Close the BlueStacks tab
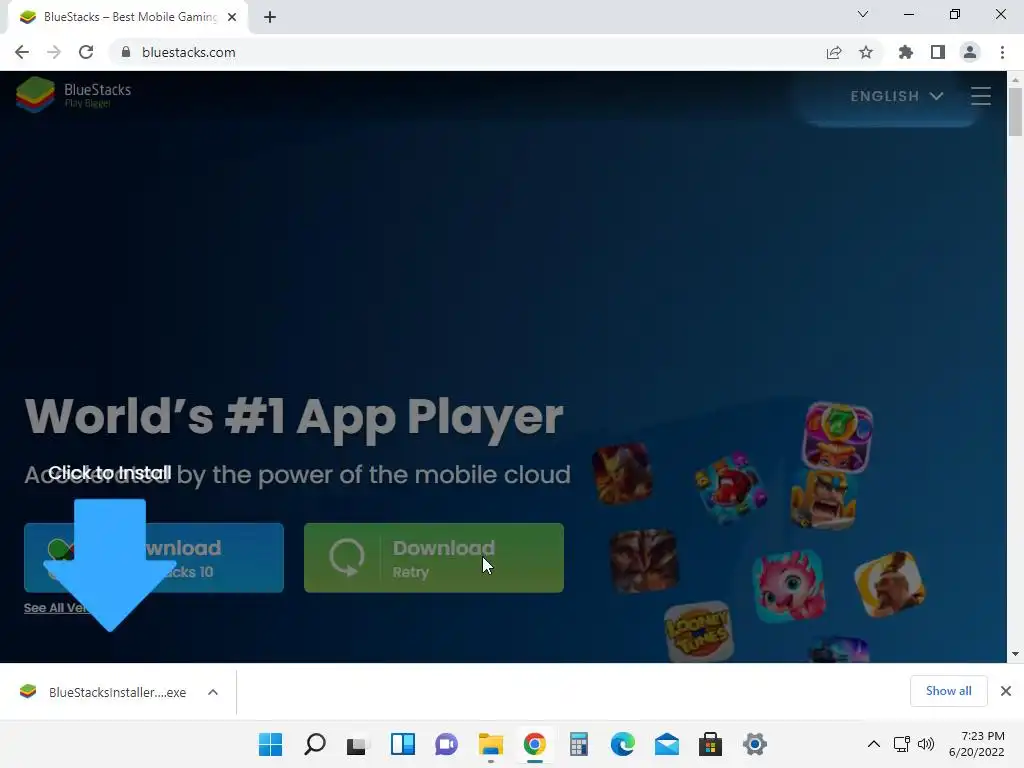 coord(232,17)
